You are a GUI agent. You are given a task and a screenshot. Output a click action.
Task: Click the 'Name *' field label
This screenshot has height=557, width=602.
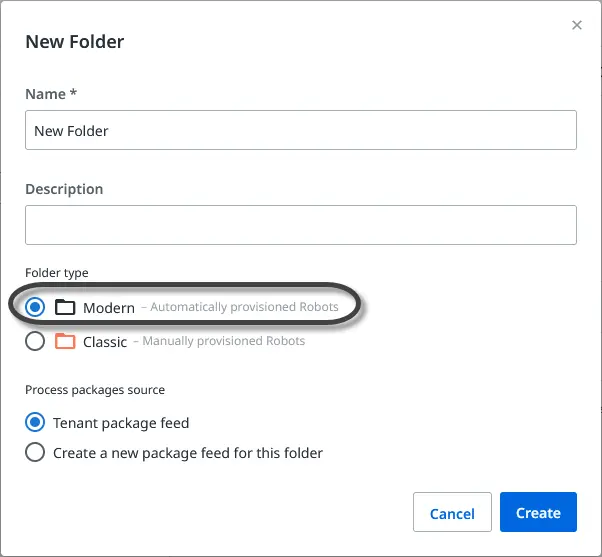[x=51, y=94]
